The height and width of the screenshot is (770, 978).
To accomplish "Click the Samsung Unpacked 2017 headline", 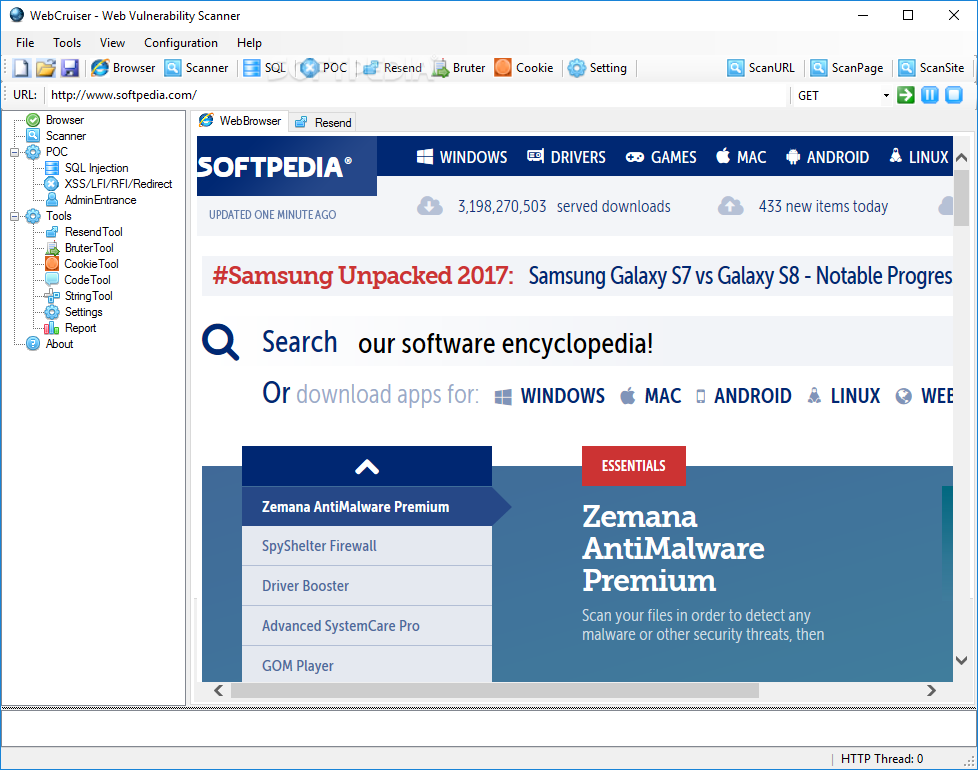I will click(x=583, y=276).
